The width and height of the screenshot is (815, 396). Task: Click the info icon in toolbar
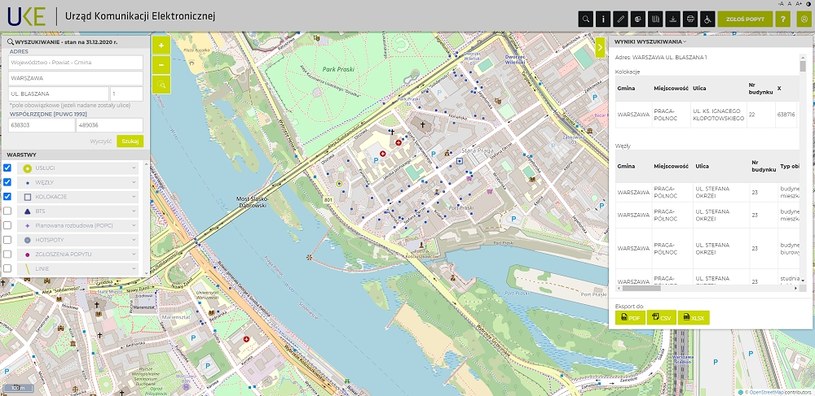tap(603, 19)
